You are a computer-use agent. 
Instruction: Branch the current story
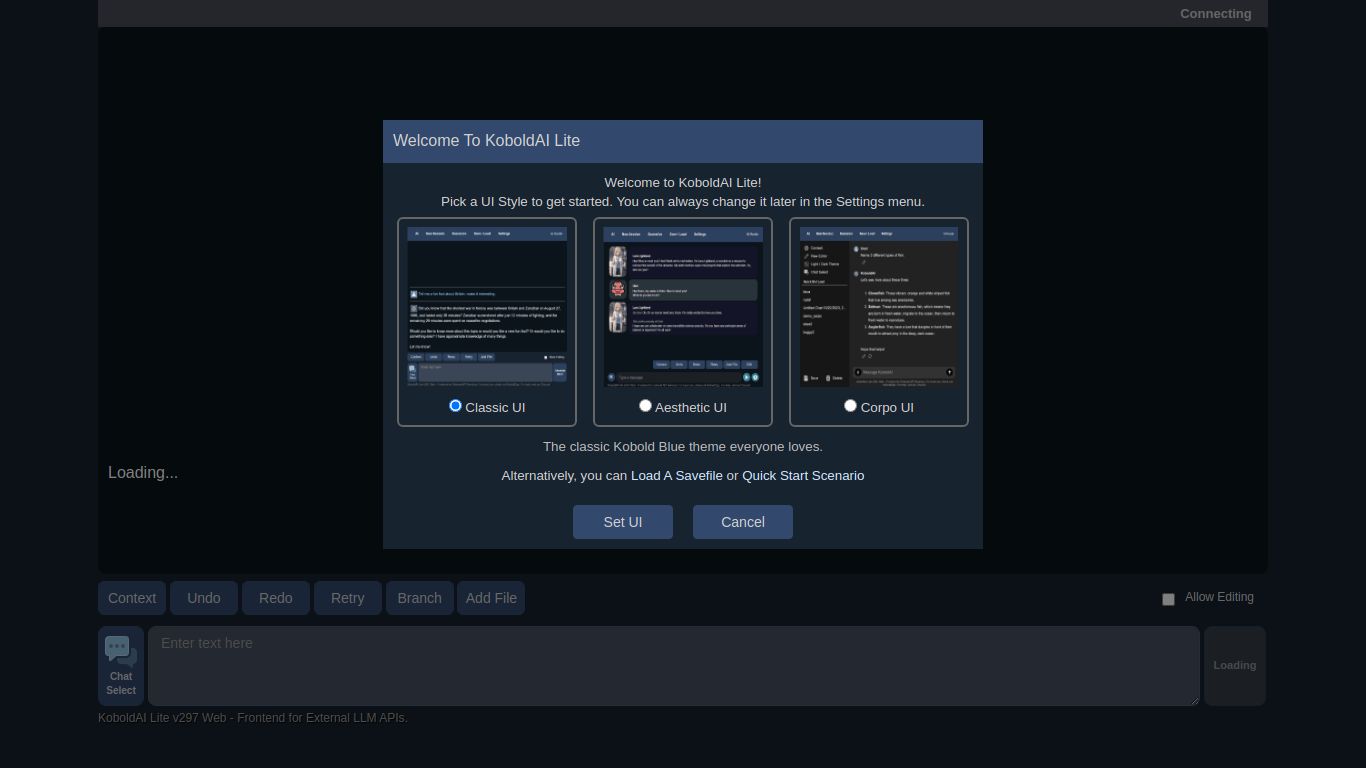pos(419,597)
